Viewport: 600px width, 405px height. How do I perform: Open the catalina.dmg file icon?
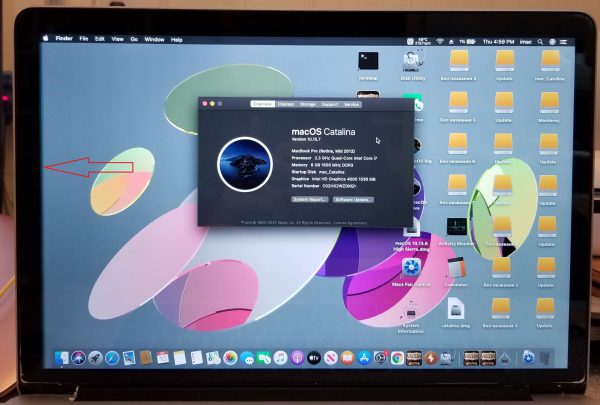[x=456, y=309]
